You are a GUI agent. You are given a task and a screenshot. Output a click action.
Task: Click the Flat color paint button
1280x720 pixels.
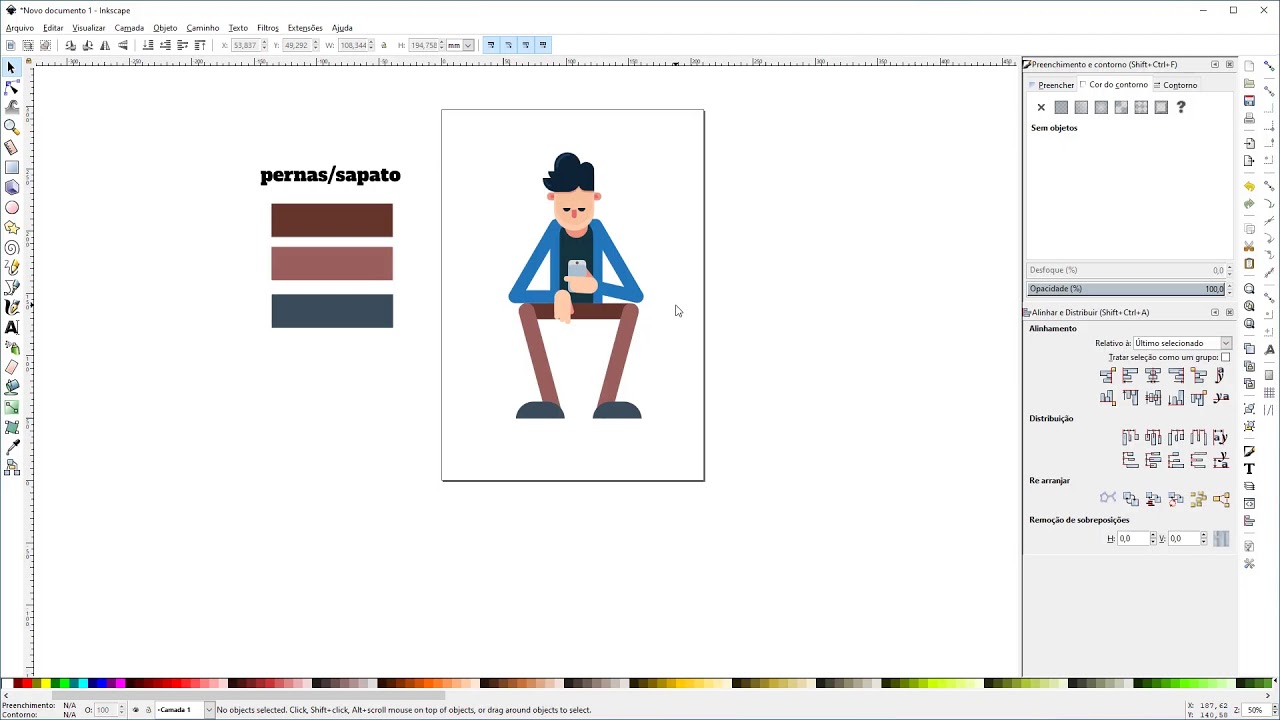[1061, 107]
